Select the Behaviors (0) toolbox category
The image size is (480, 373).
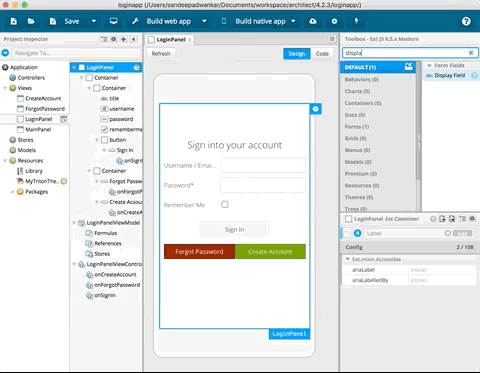378,79
